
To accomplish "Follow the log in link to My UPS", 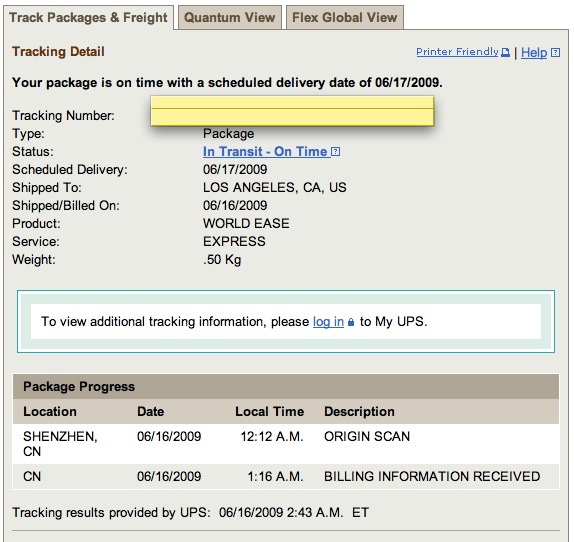I will [328, 322].
